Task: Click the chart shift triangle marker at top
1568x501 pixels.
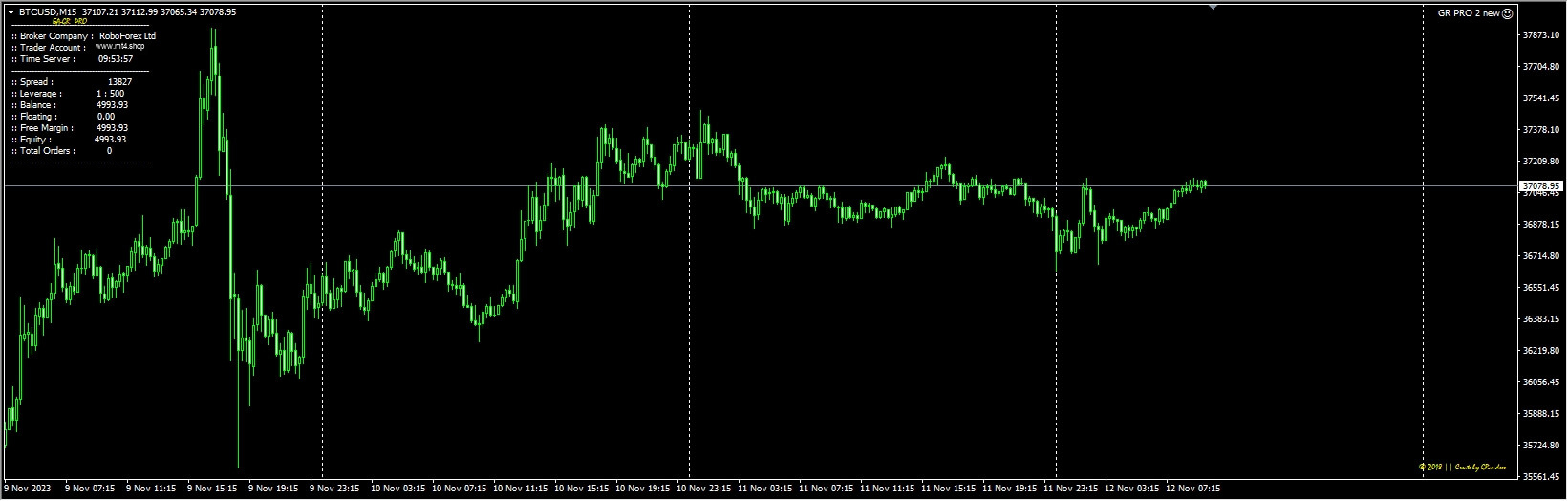Action: click(1213, 7)
